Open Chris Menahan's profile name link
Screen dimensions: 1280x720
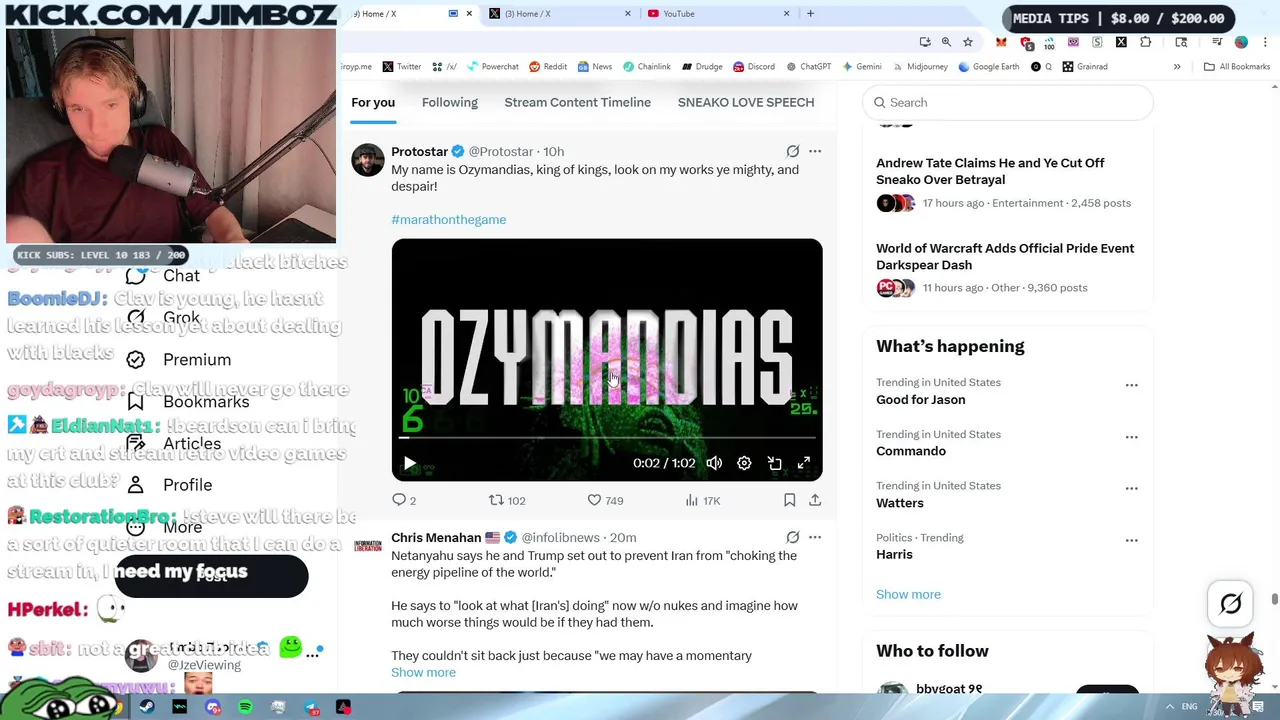436,537
